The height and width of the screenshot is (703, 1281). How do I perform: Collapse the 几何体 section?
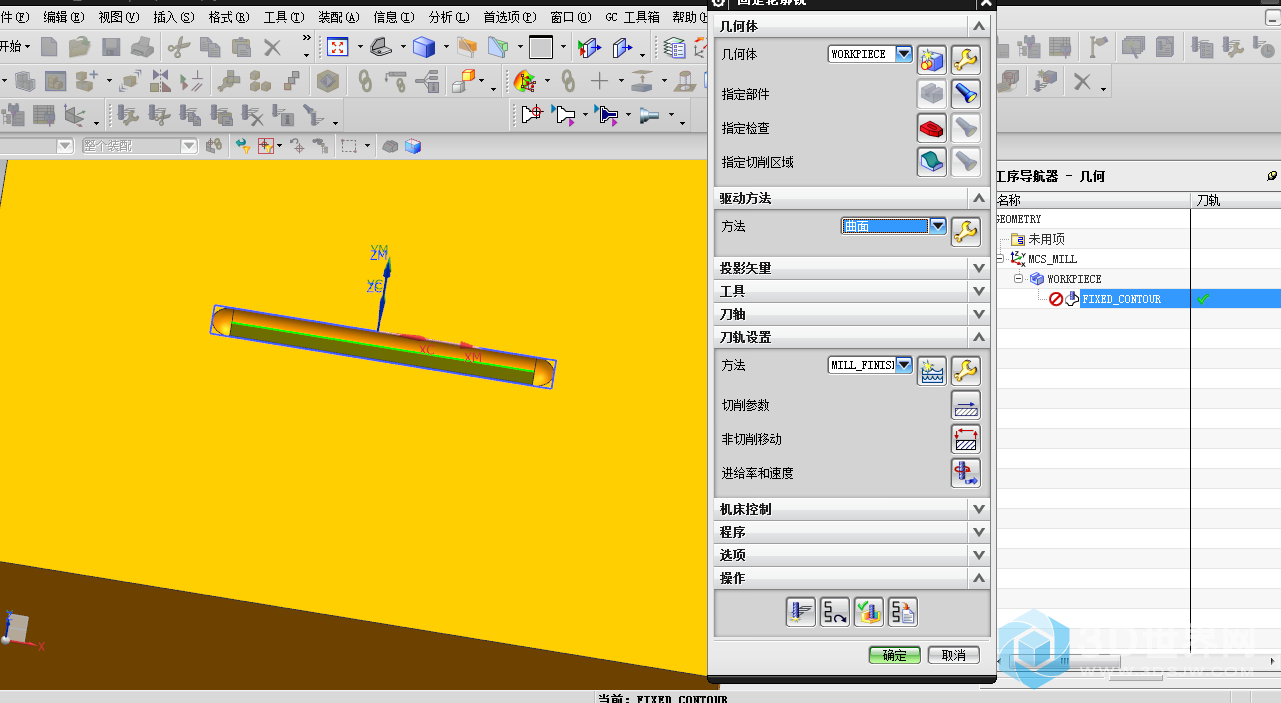click(x=979, y=26)
